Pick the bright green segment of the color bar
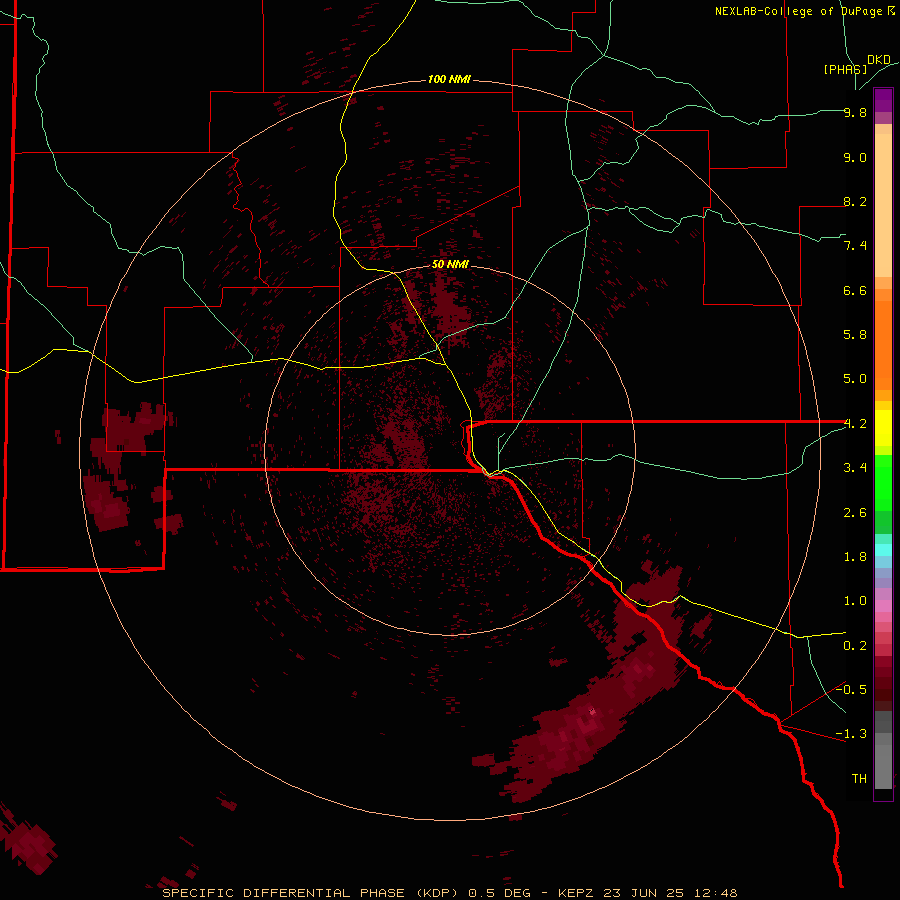This screenshot has height=900, width=900. (x=883, y=483)
